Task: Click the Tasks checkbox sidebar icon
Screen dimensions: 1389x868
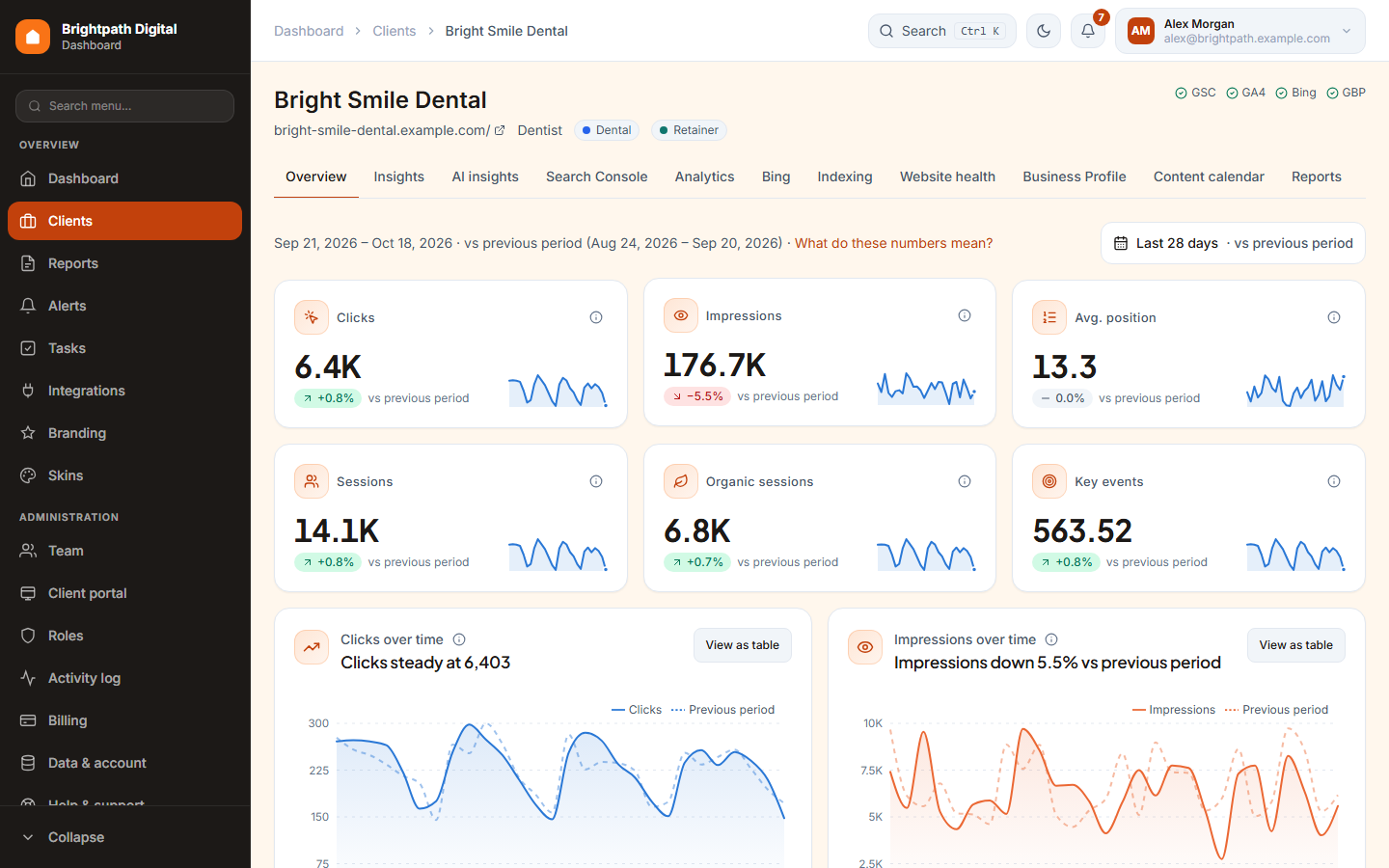Action: click(x=28, y=348)
